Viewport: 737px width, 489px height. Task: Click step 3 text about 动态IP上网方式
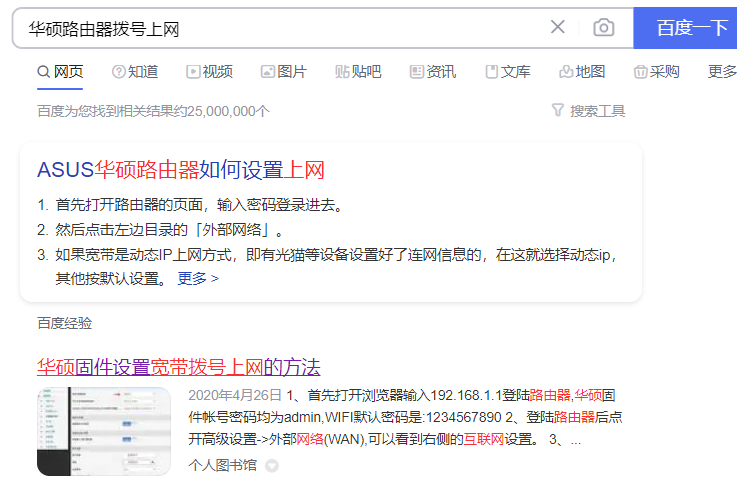(x=336, y=266)
